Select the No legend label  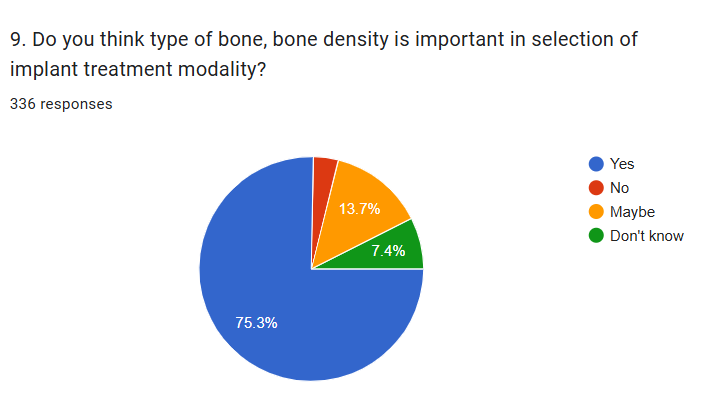click(619, 188)
